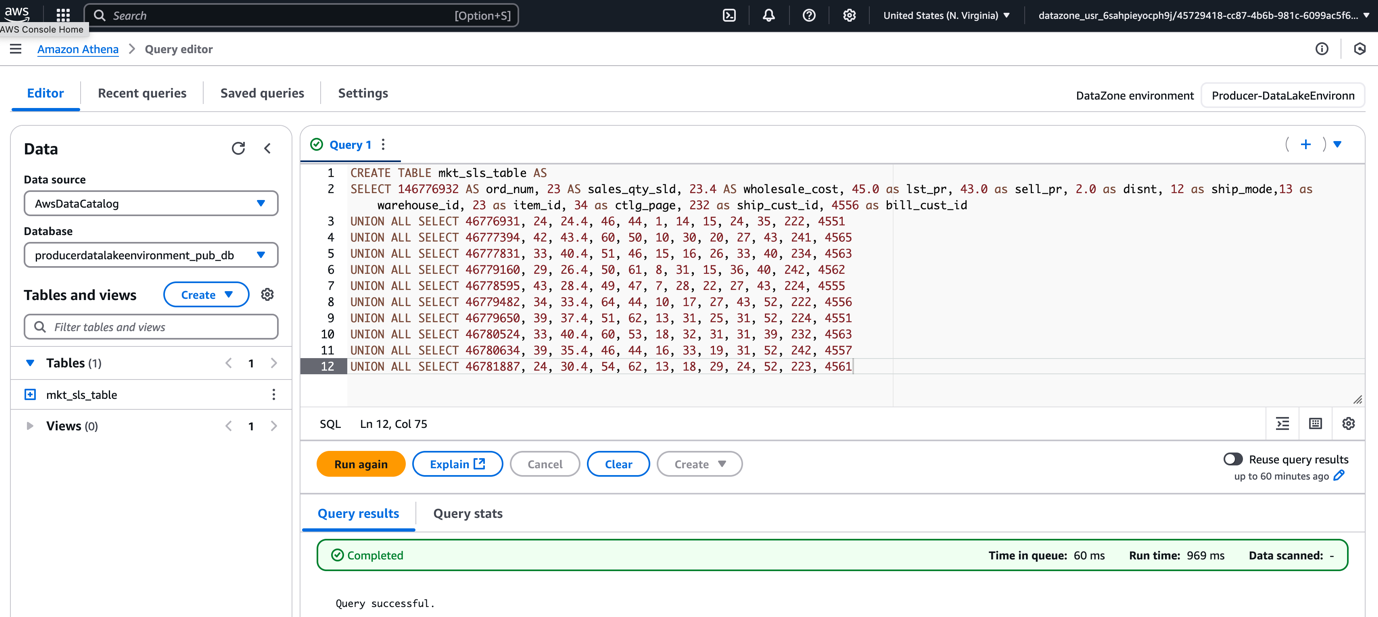
Task: Switch to the Recent queries tab
Action: click(x=141, y=92)
